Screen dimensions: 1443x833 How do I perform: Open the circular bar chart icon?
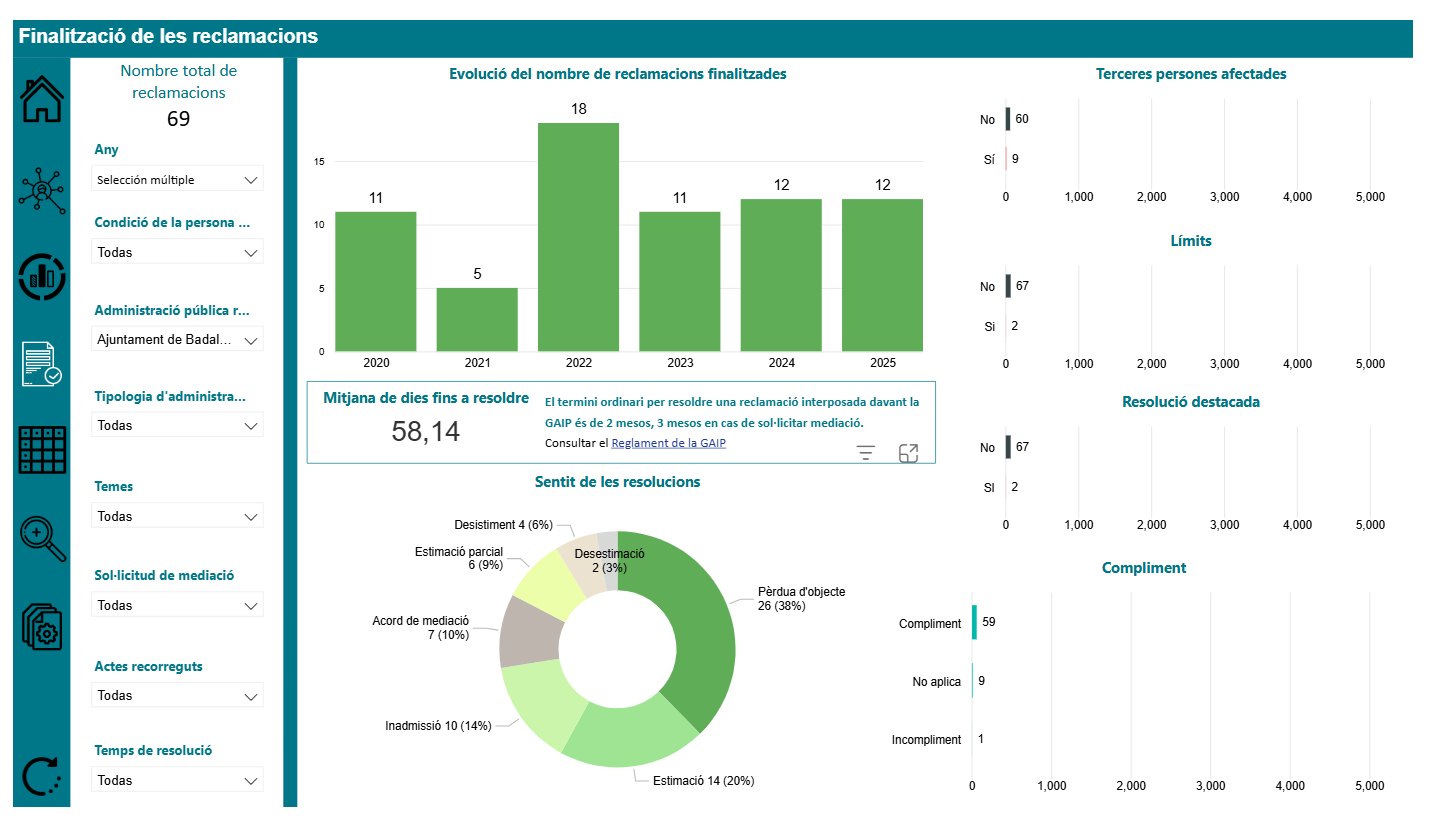(x=42, y=277)
